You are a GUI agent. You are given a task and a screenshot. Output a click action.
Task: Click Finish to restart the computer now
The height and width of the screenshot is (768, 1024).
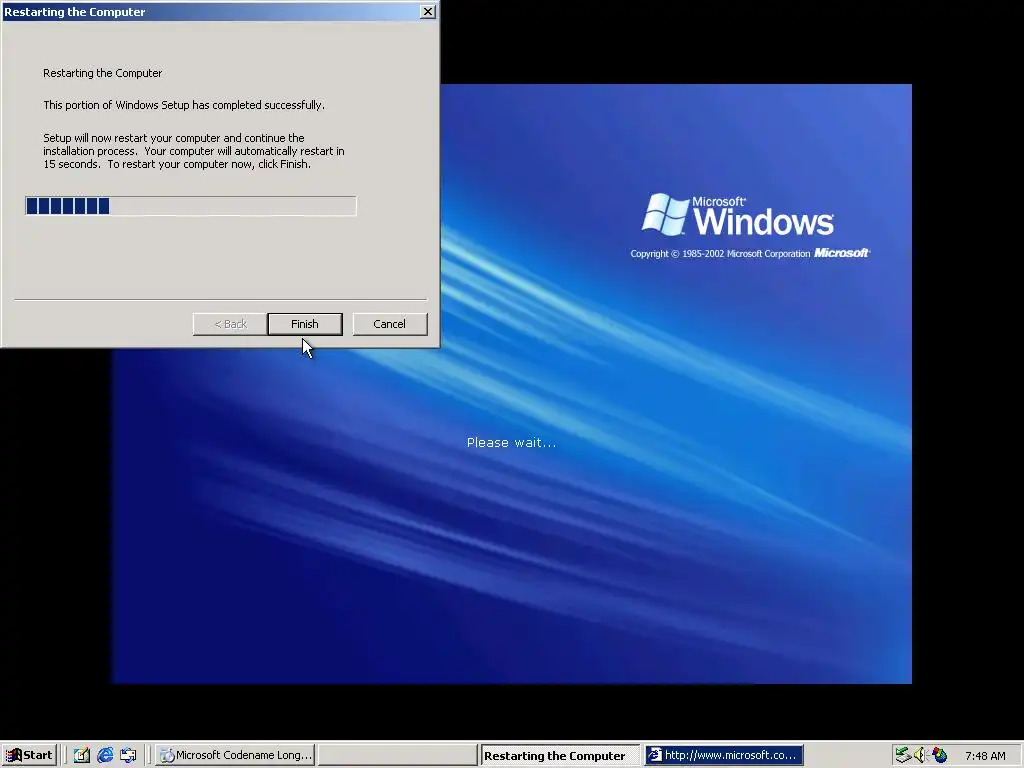tap(305, 324)
